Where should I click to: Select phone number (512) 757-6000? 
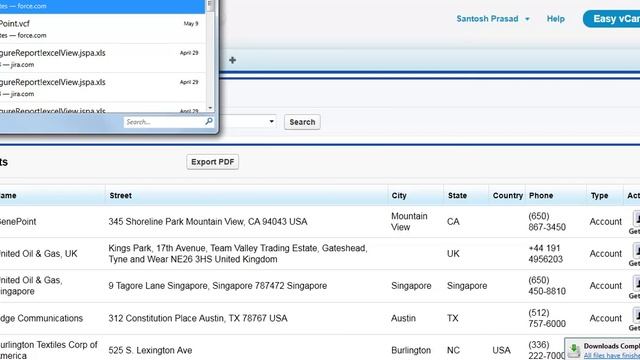click(x=547, y=318)
